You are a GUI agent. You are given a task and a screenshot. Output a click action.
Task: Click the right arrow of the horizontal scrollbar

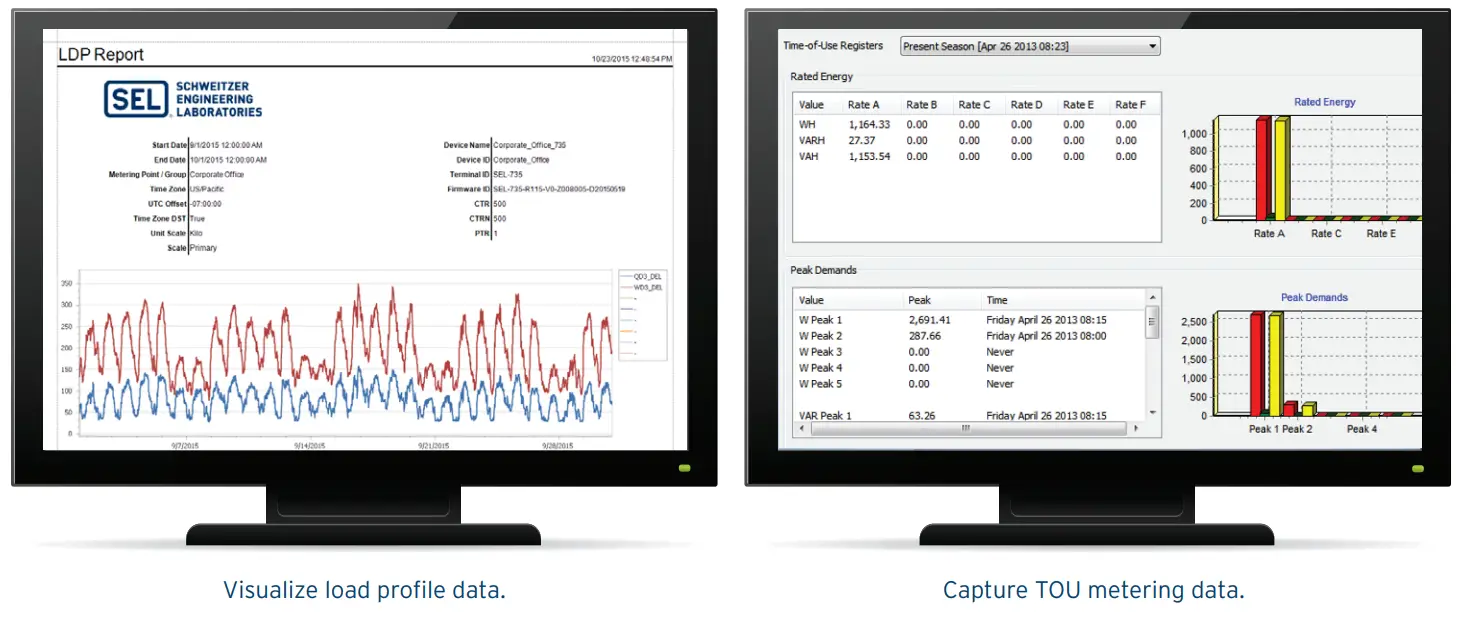[x=1140, y=428]
